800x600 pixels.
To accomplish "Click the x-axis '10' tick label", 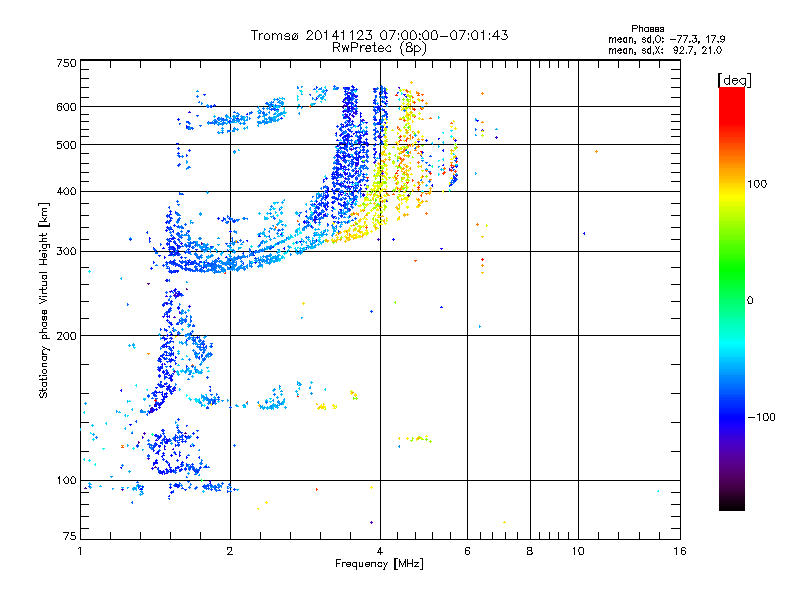I will (x=578, y=551).
